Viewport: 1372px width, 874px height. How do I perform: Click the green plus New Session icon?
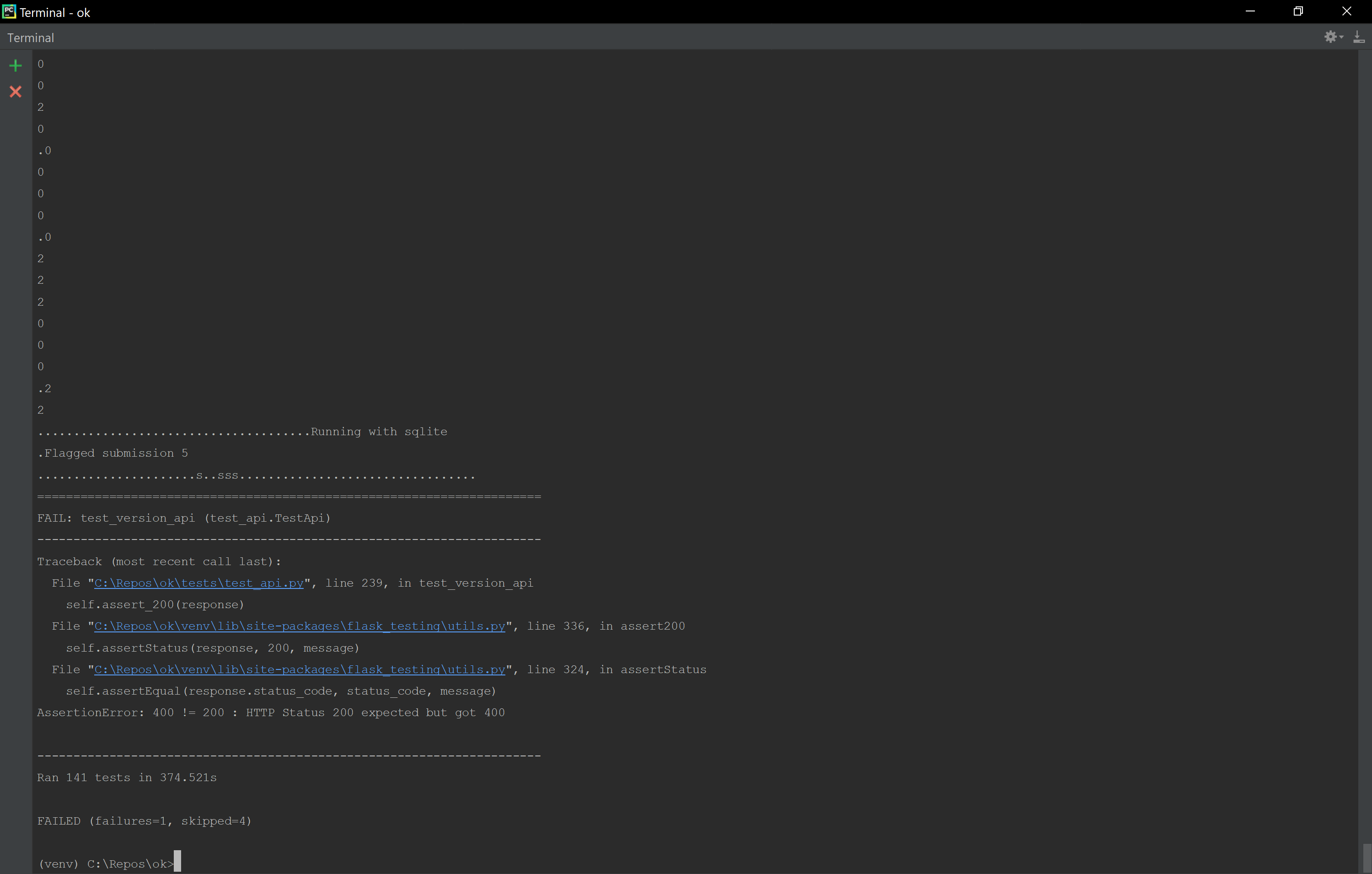16,65
